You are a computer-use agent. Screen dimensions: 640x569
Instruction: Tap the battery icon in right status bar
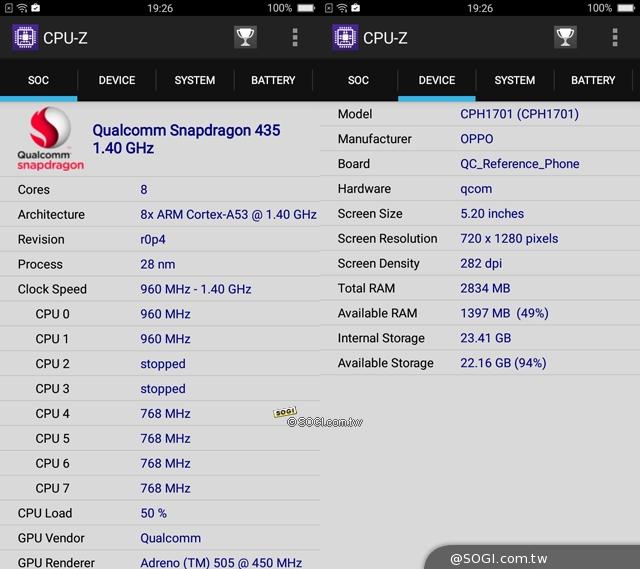point(626,8)
